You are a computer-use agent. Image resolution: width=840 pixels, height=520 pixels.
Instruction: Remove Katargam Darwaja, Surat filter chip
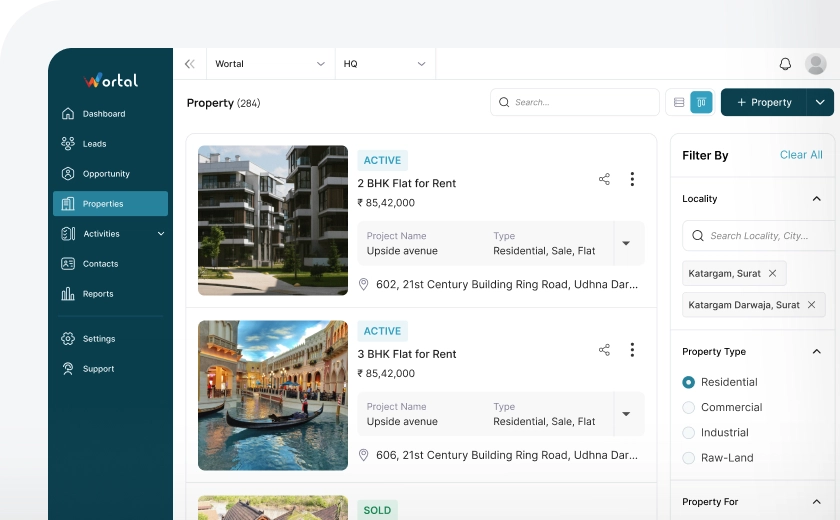(811, 305)
